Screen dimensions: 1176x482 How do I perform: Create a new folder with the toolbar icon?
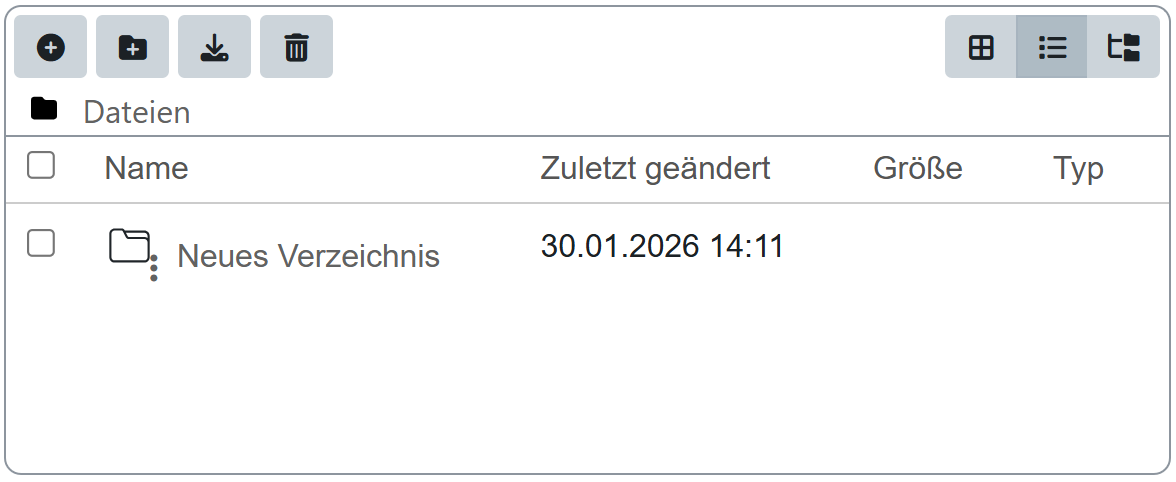tap(132, 47)
